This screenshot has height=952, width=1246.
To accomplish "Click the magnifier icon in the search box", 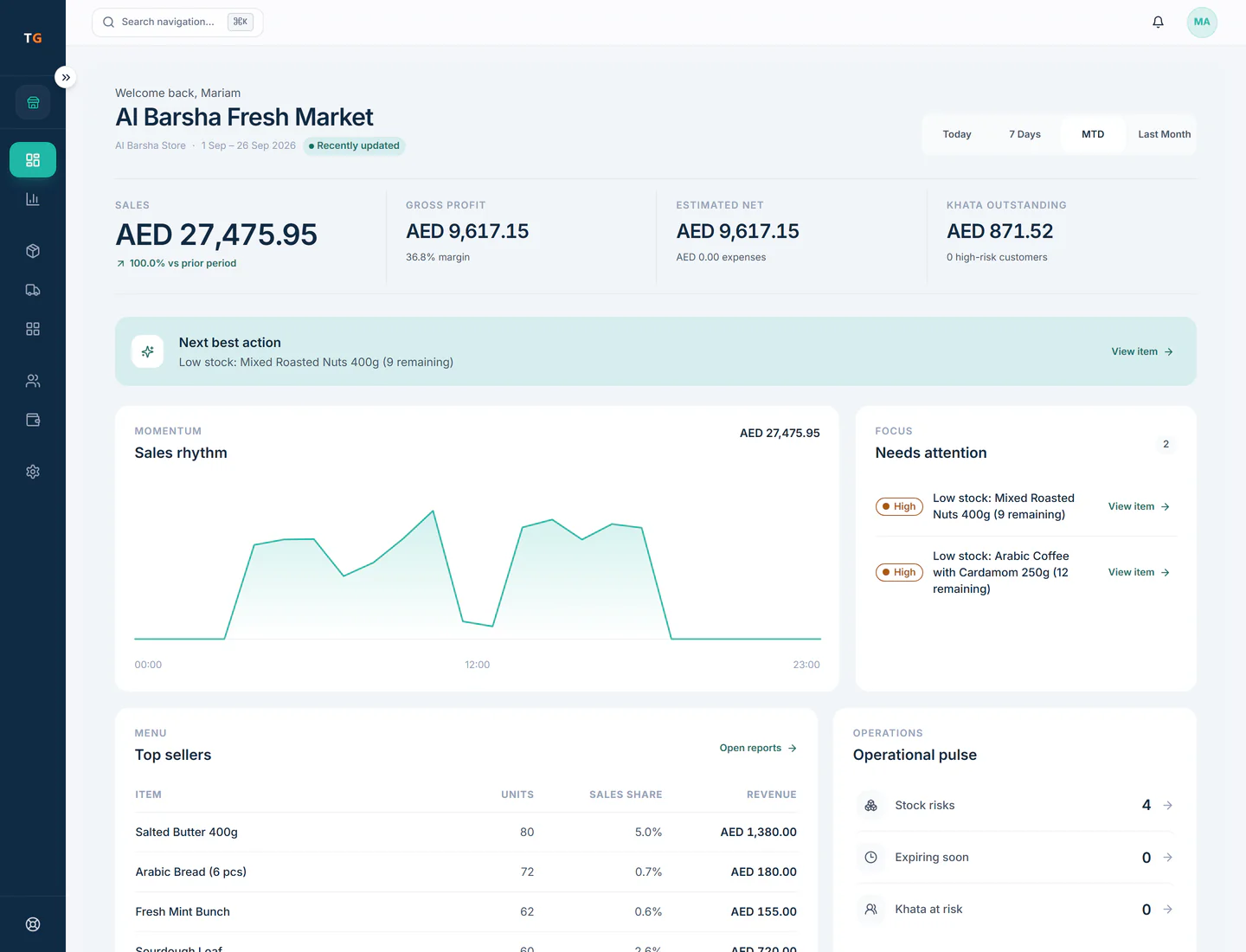I will coord(108,22).
